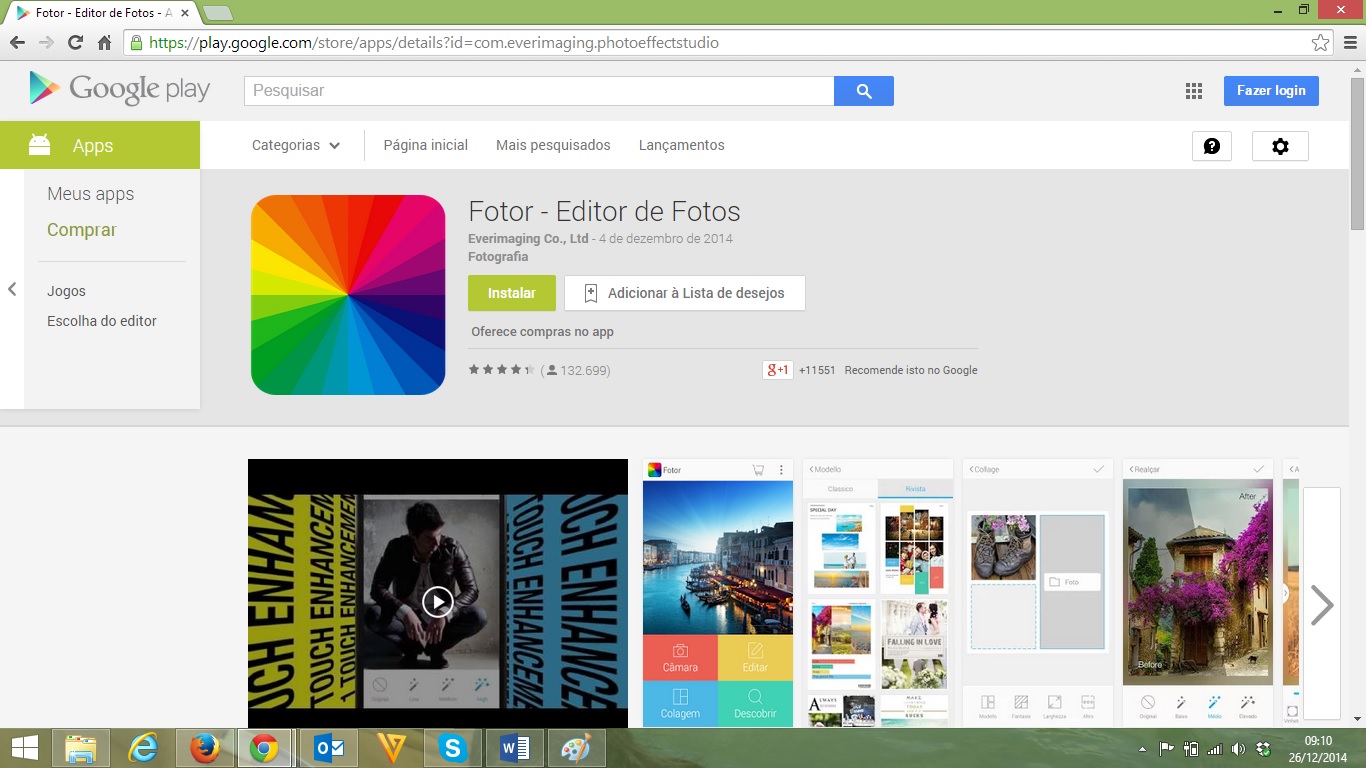Screen dimensions: 1366x768
Task: Click the Google +1 button
Action: click(777, 370)
